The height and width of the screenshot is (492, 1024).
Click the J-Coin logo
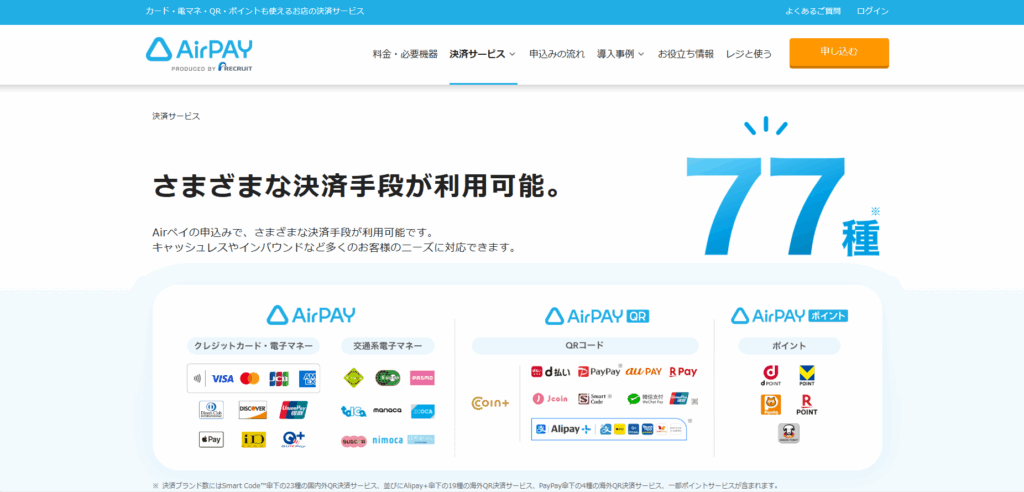click(550, 398)
